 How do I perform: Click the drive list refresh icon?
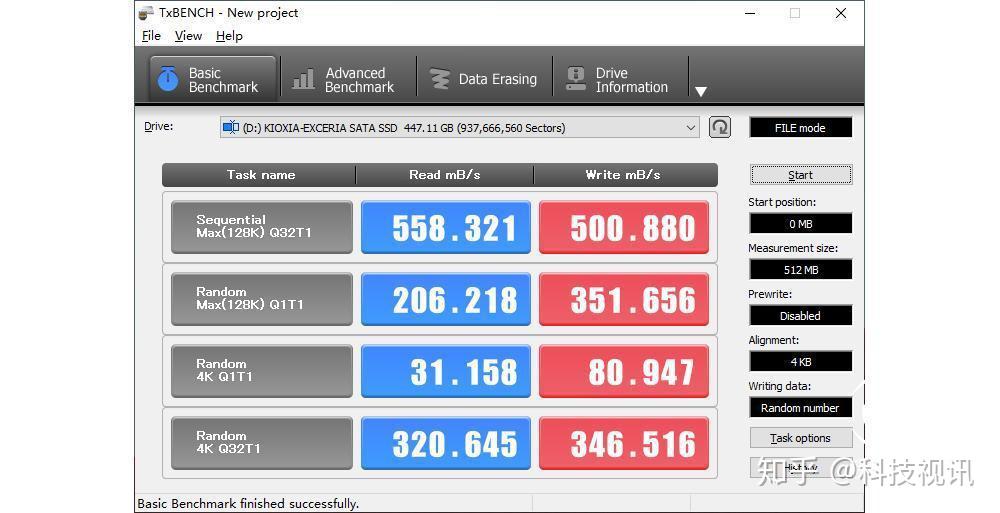719,127
